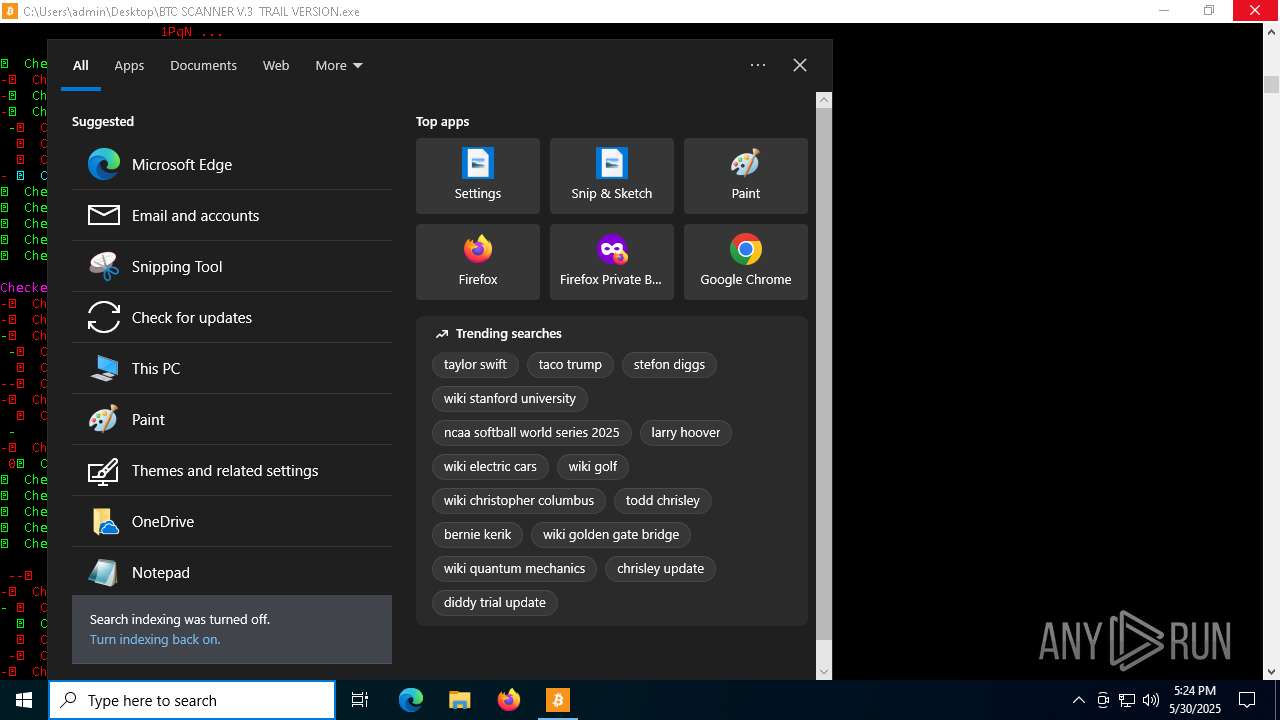Search trending term bernie kerik
This screenshot has width=1280, height=720.
coord(477,535)
